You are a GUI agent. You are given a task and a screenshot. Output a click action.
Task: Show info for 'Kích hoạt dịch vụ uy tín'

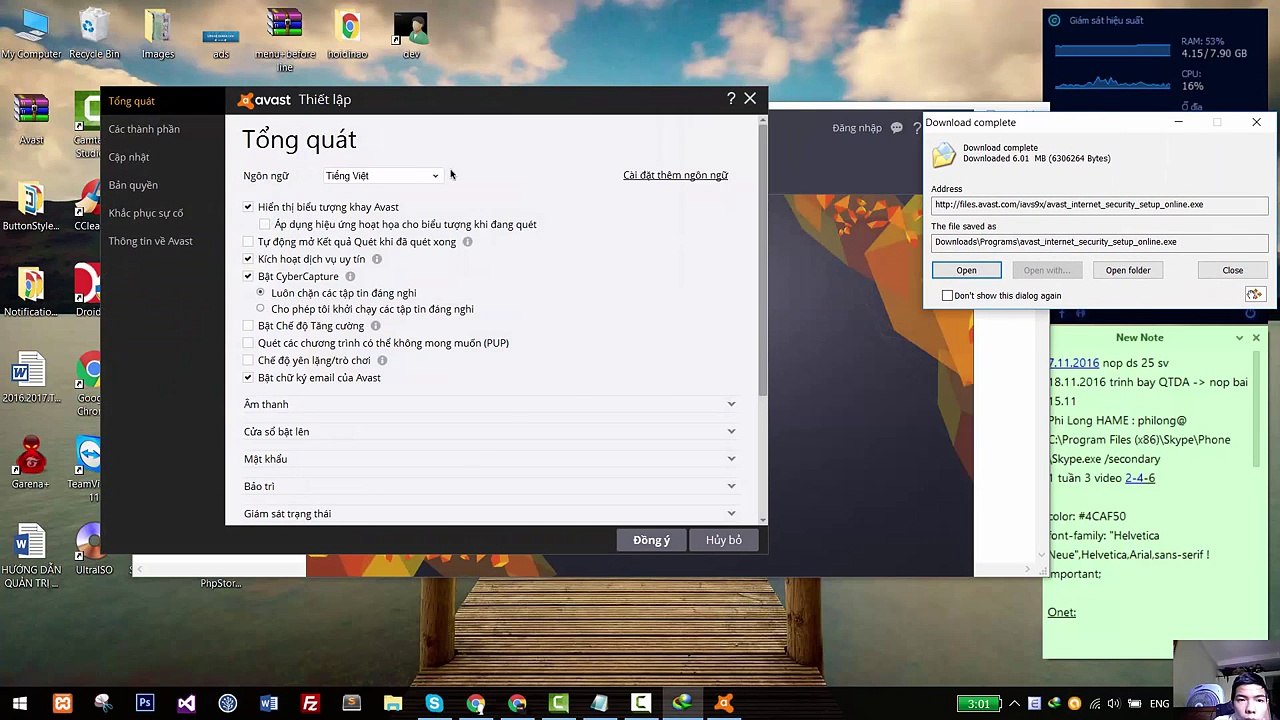click(377, 259)
